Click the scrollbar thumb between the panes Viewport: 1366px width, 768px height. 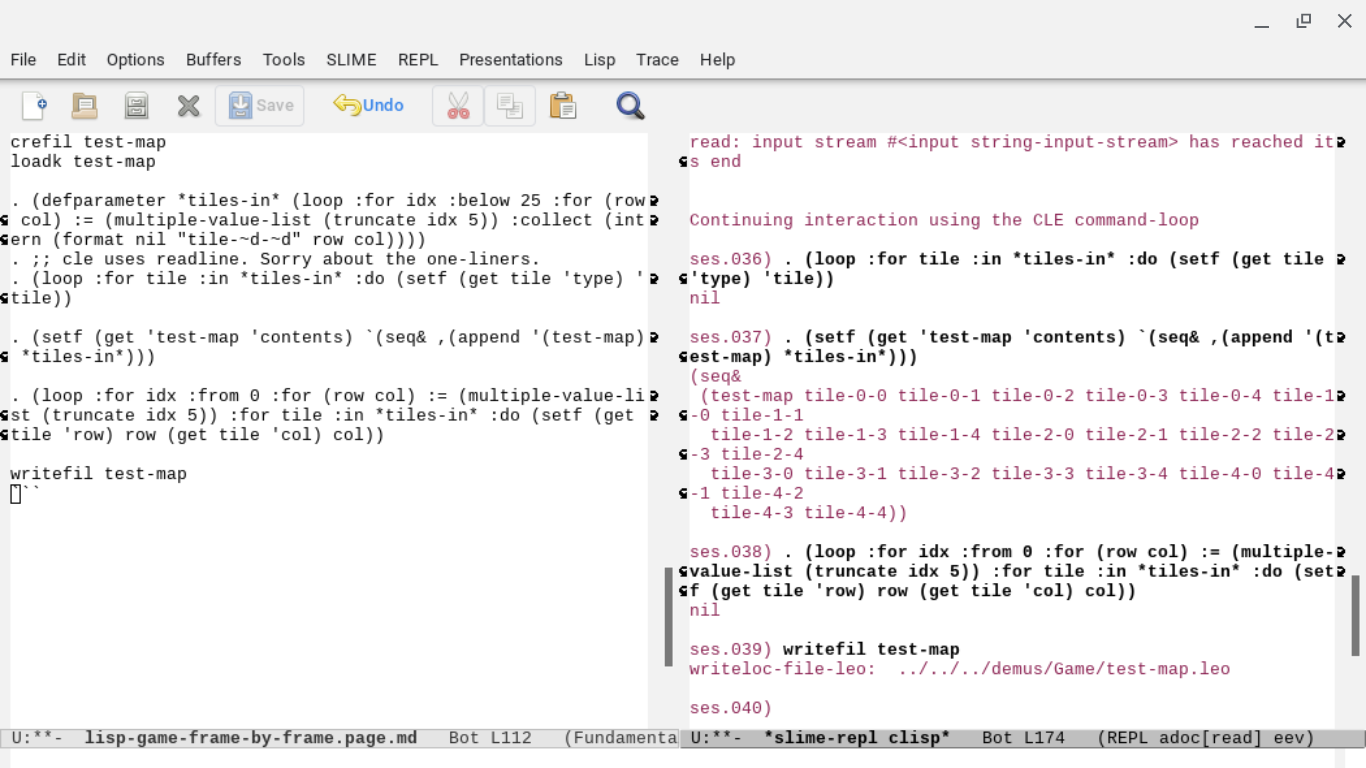click(669, 616)
